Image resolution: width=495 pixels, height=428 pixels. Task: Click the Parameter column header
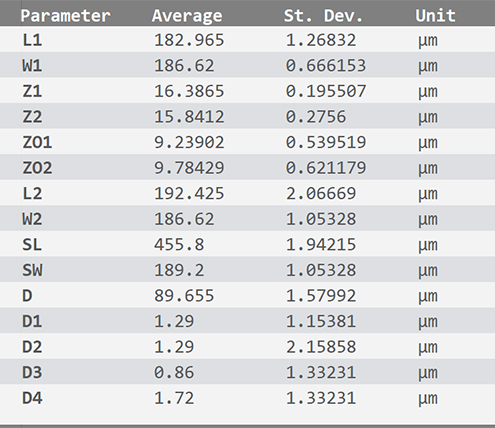pos(65,16)
